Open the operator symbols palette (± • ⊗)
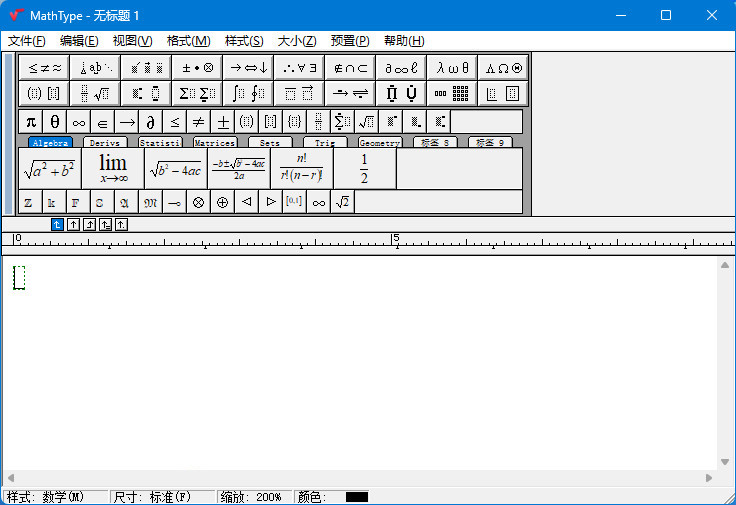Viewport: 736px width, 505px height. coord(197,68)
